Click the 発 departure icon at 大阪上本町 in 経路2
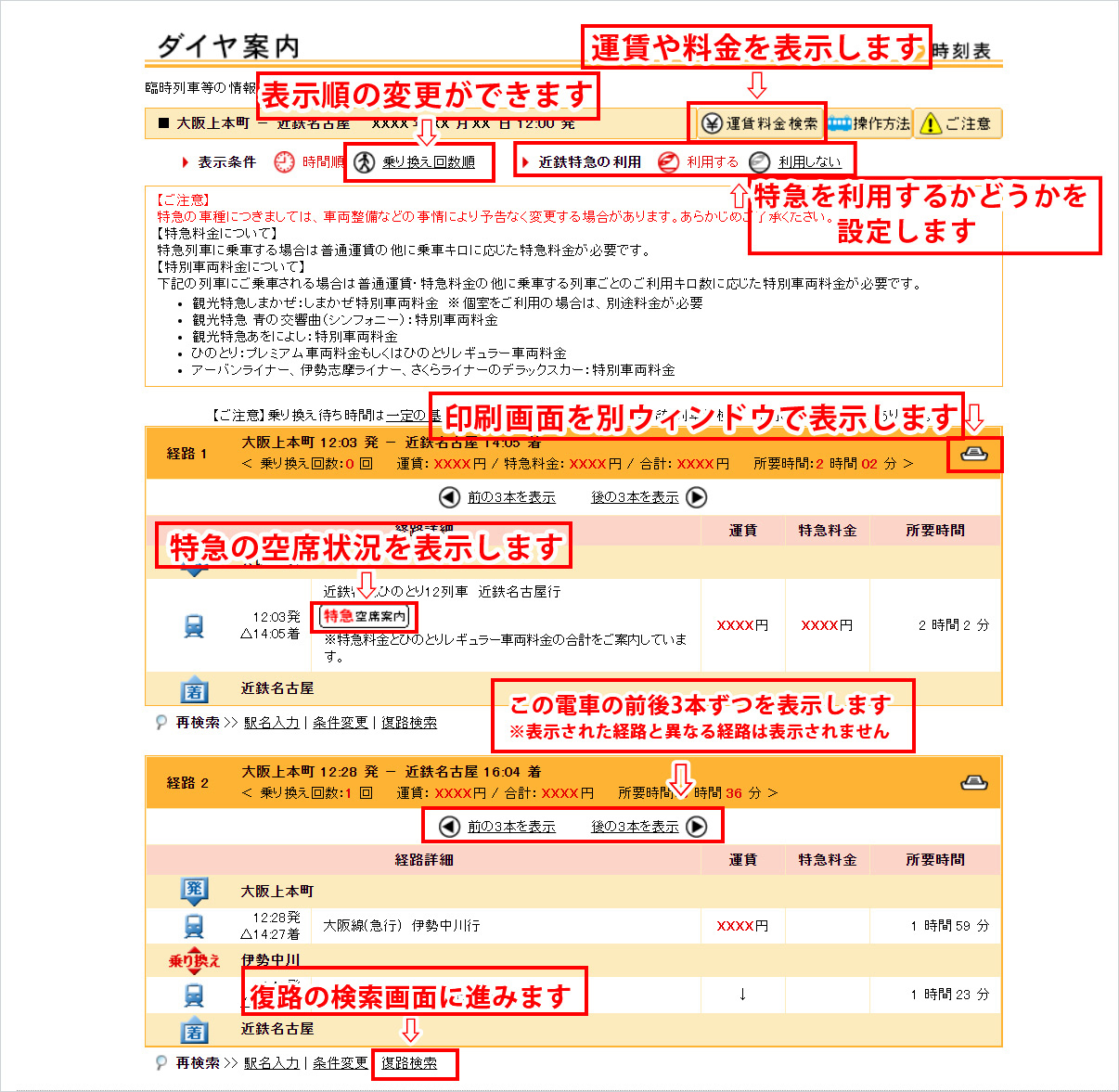This screenshot has width=1119, height=1092. (x=194, y=891)
